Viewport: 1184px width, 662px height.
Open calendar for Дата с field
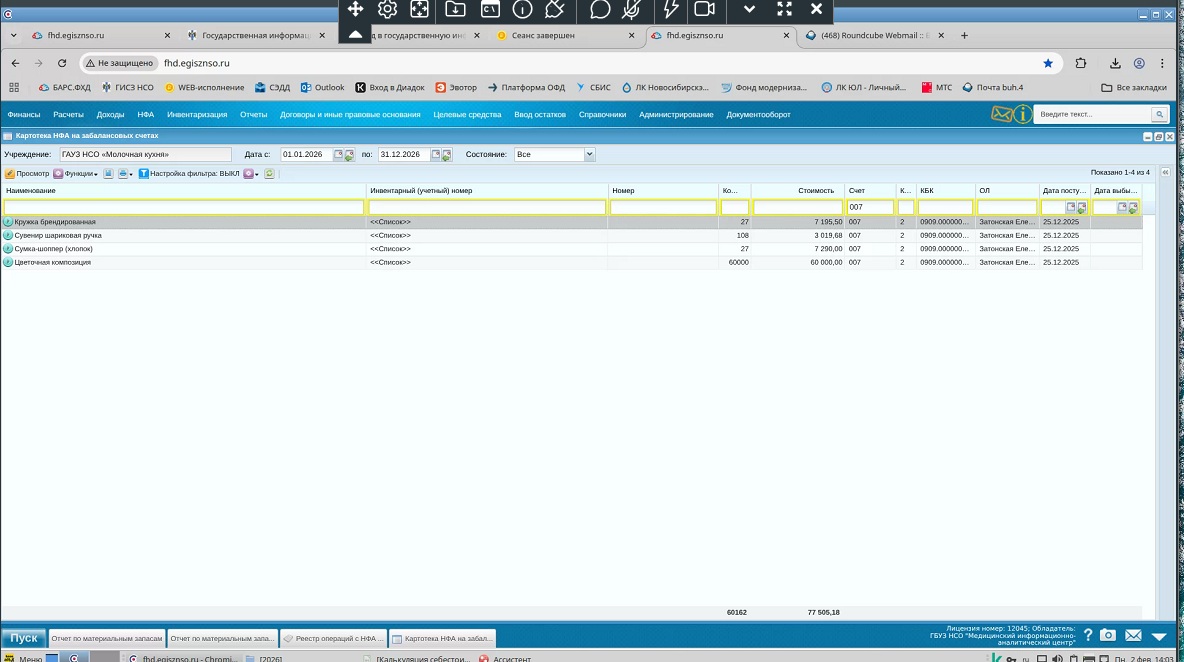pos(338,154)
